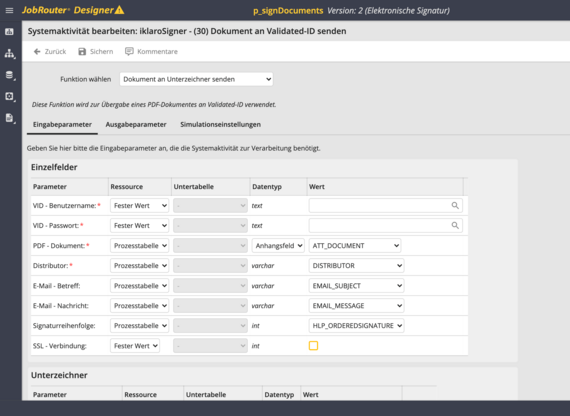Viewport: 570px width, 416px height.
Task: Expand the Anhangsfeld datatype dropdown
Action: click(x=278, y=246)
